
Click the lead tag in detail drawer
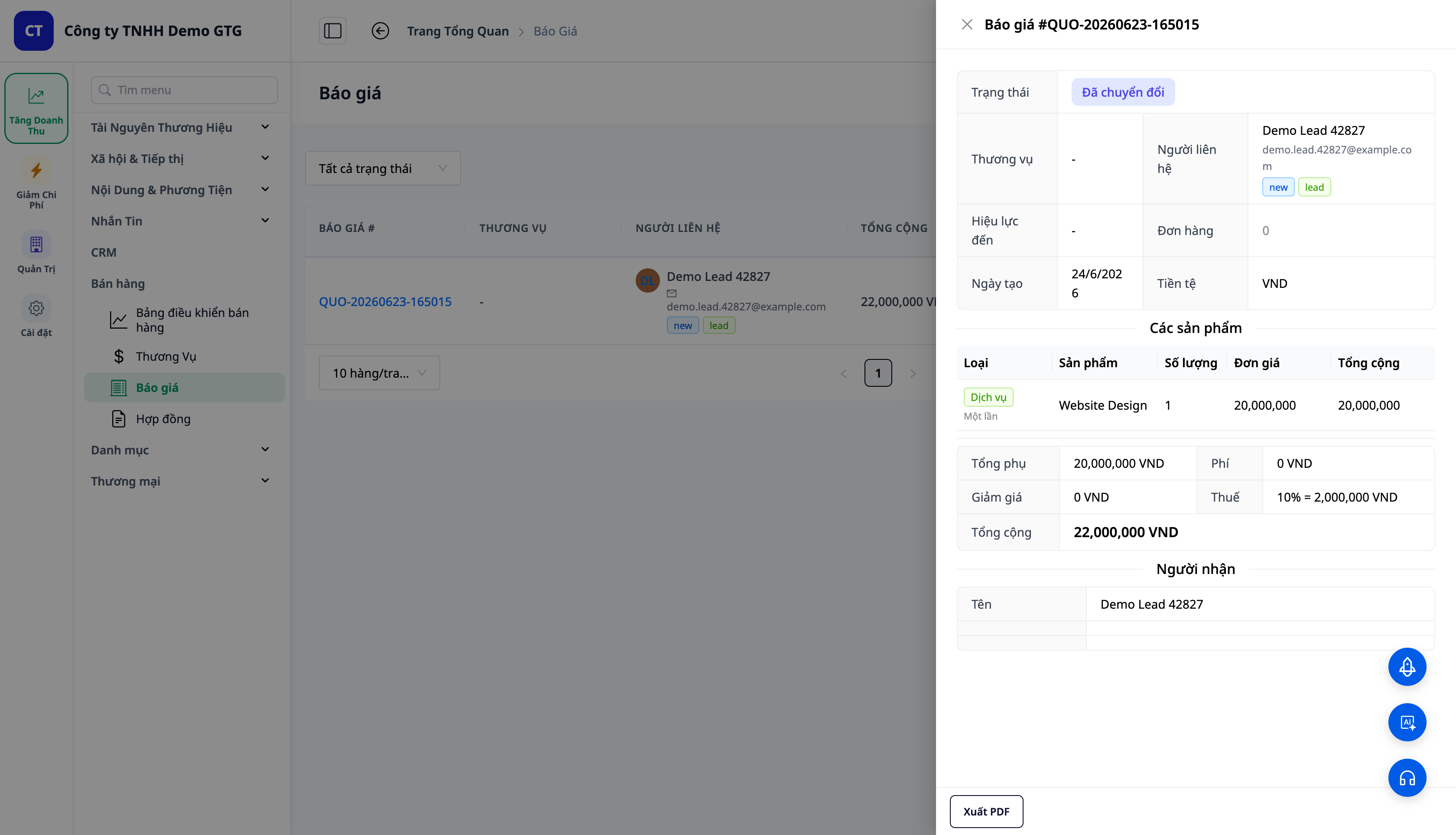[1314, 188]
